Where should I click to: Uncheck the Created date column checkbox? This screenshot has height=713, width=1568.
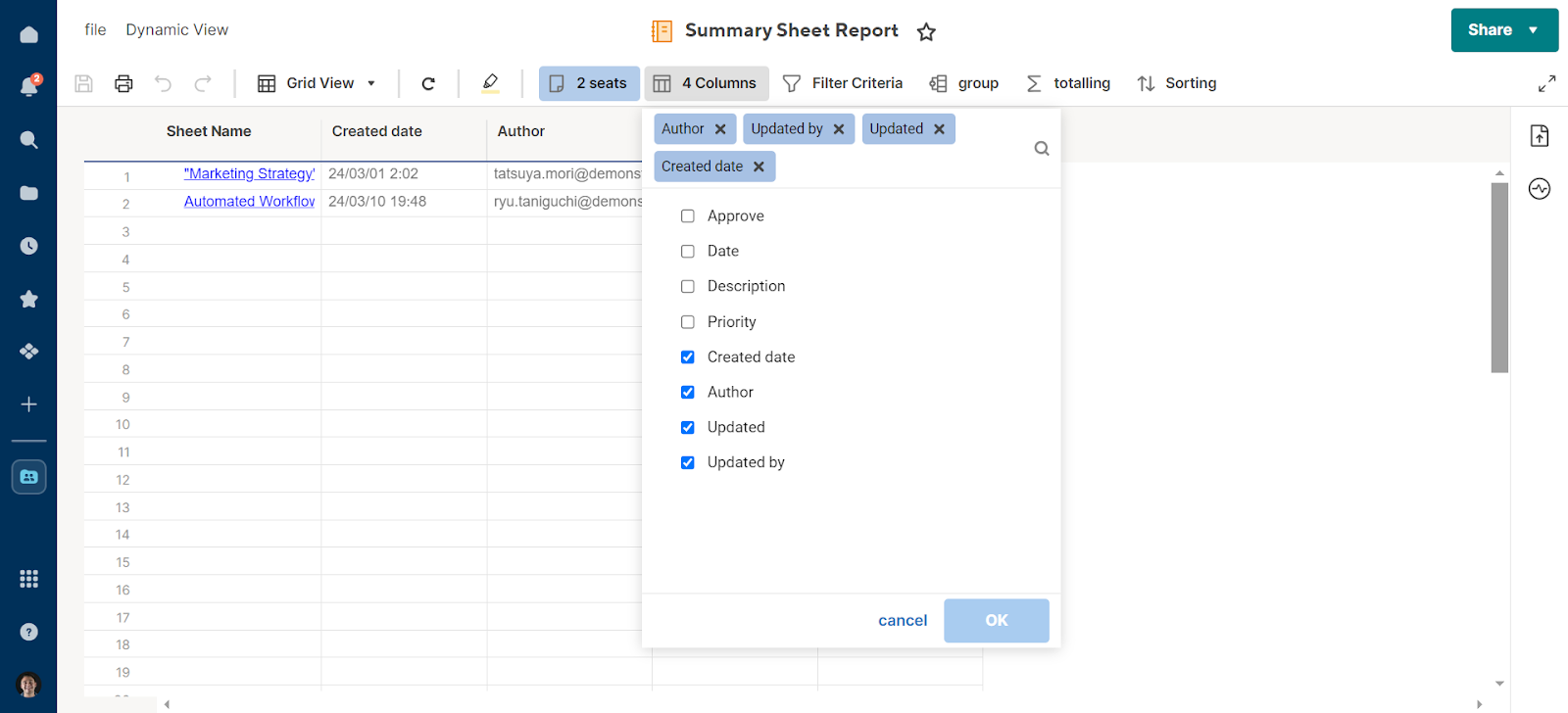click(688, 357)
